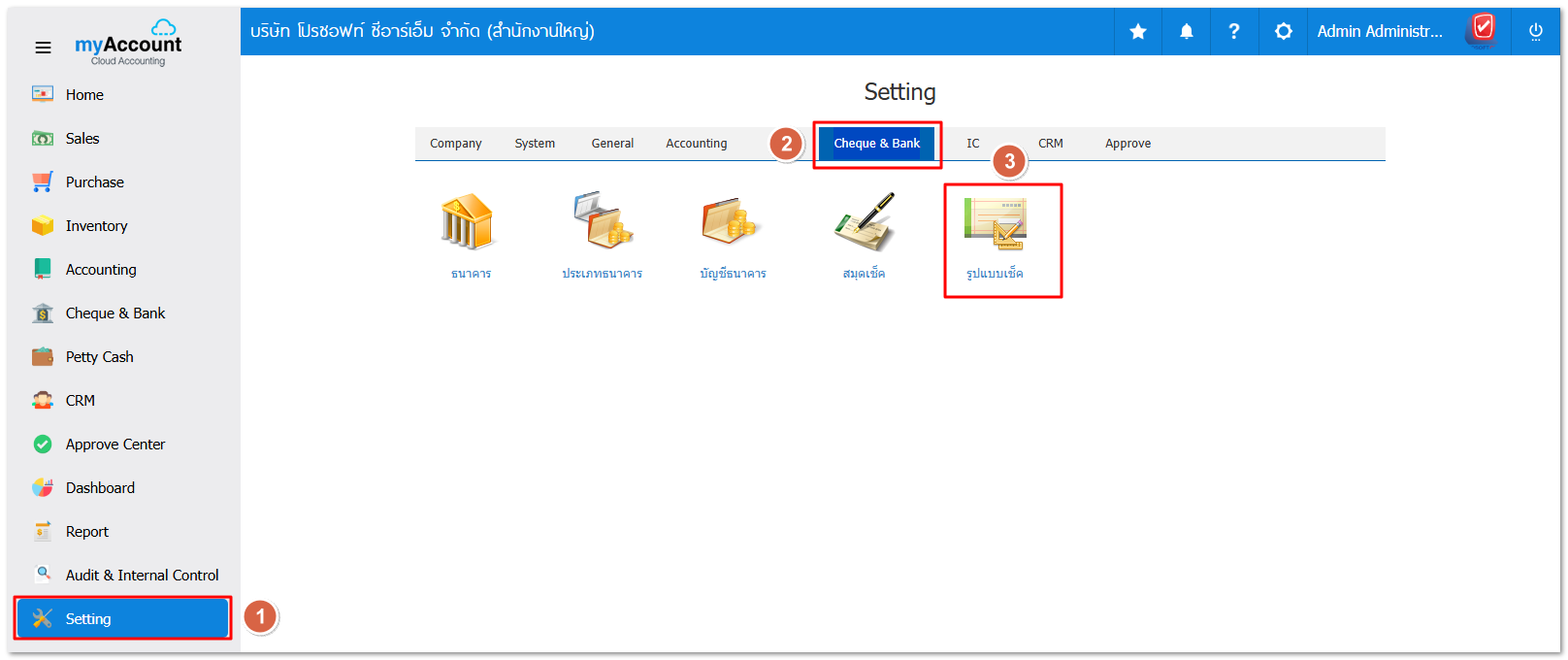This screenshot has width=1568, height=660.
Task: Open the บัญชีธนาคาร bank account icon
Action: pyautogui.click(x=733, y=224)
